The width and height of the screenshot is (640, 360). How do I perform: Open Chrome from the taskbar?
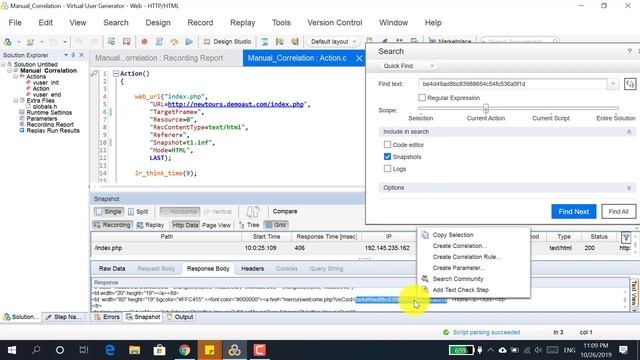[x=184, y=350]
